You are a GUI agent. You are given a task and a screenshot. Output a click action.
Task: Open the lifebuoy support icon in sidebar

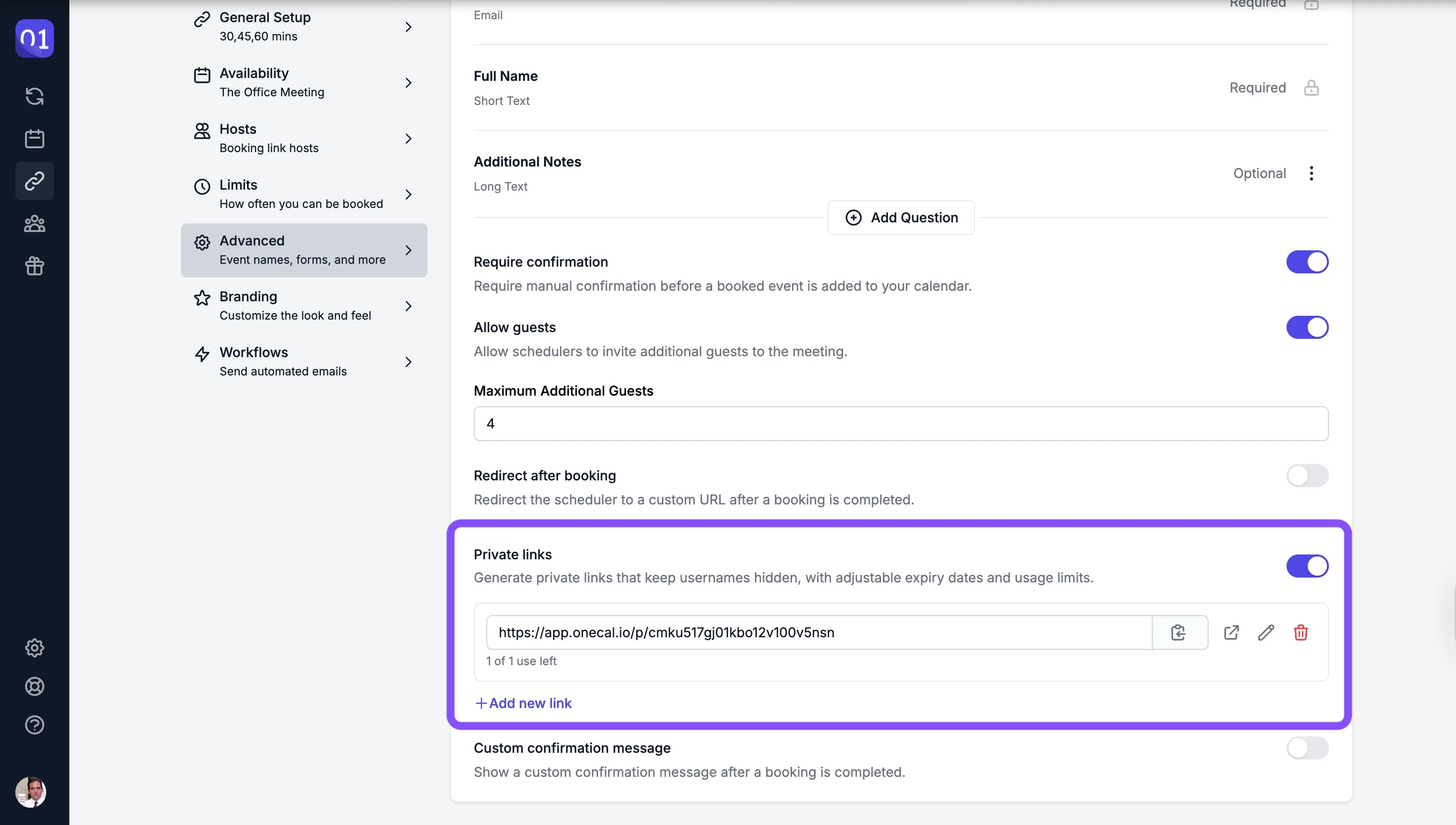pos(35,686)
